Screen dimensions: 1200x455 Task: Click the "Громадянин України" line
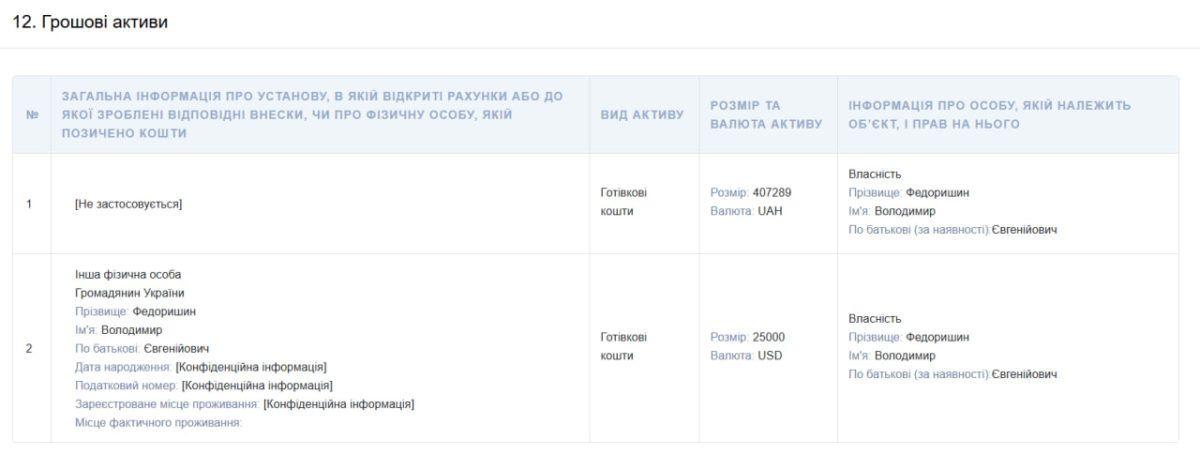pyautogui.click(x=129, y=293)
